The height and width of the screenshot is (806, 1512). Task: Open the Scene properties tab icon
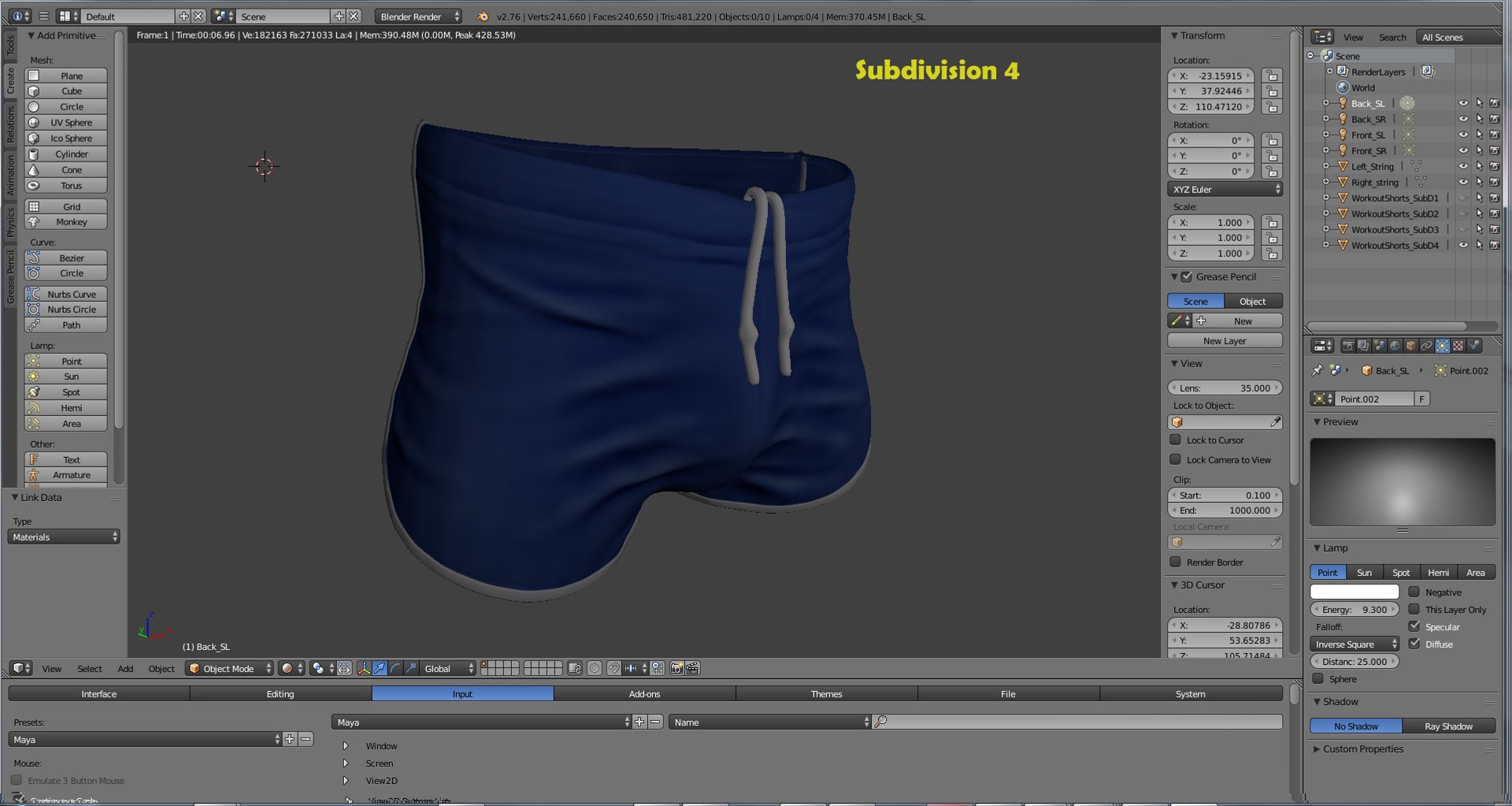(1380, 346)
